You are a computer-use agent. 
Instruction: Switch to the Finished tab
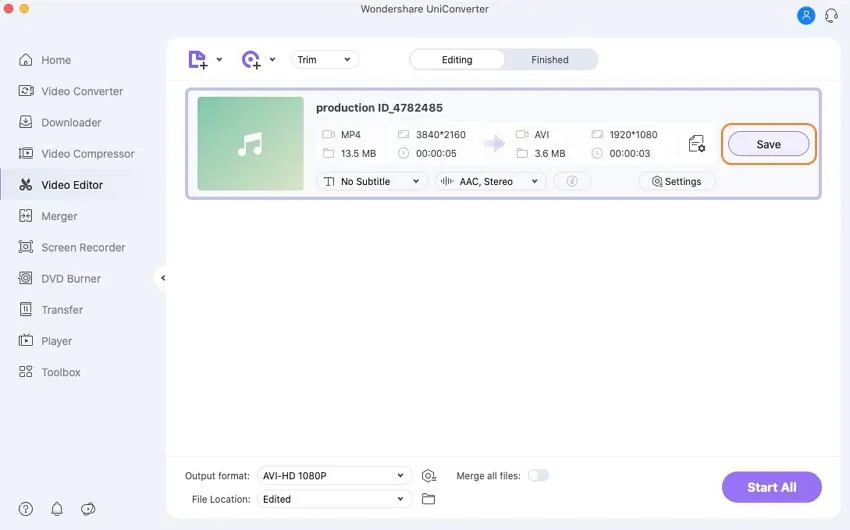click(x=550, y=60)
